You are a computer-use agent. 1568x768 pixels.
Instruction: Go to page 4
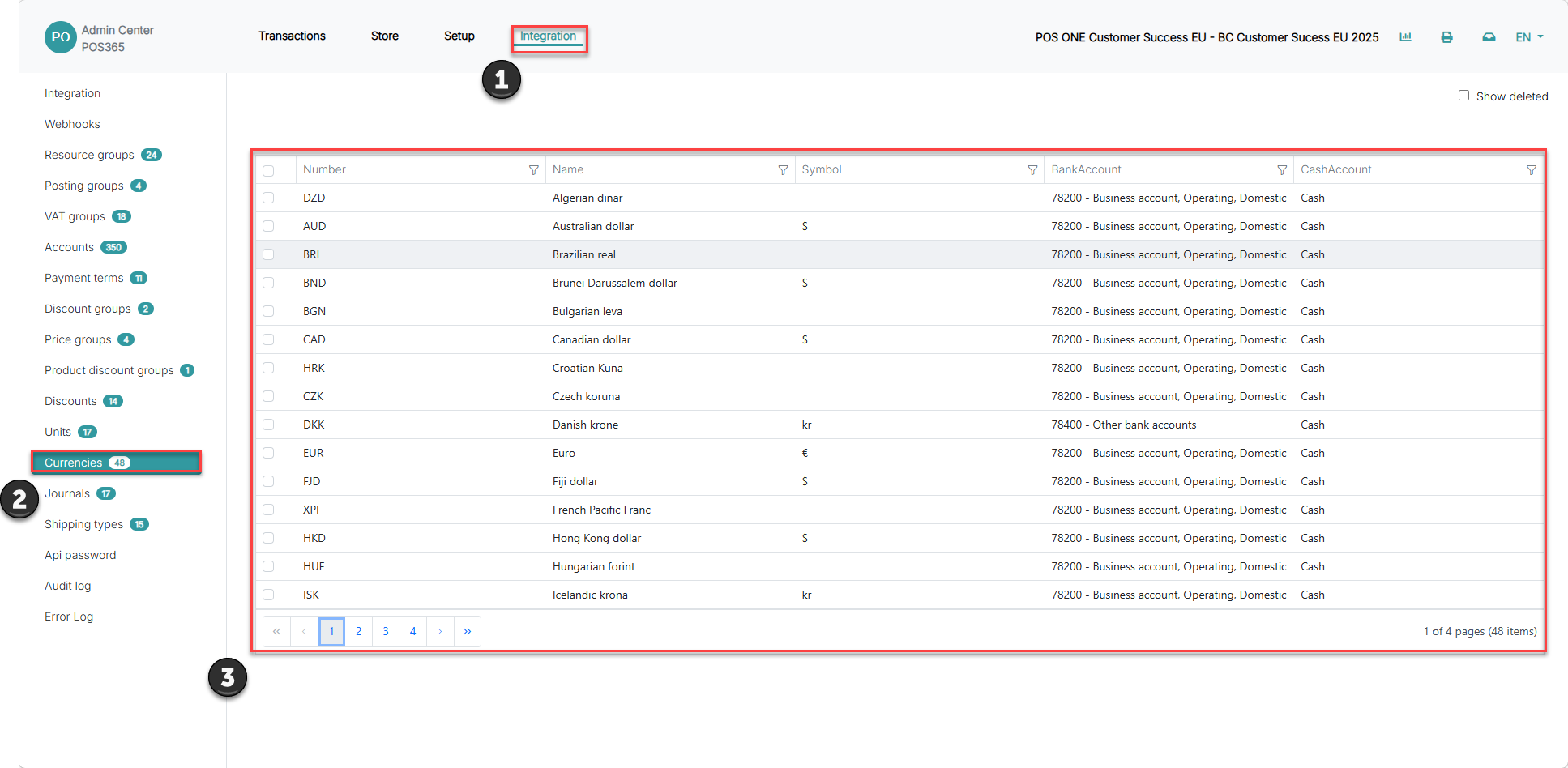pos(412,631)
